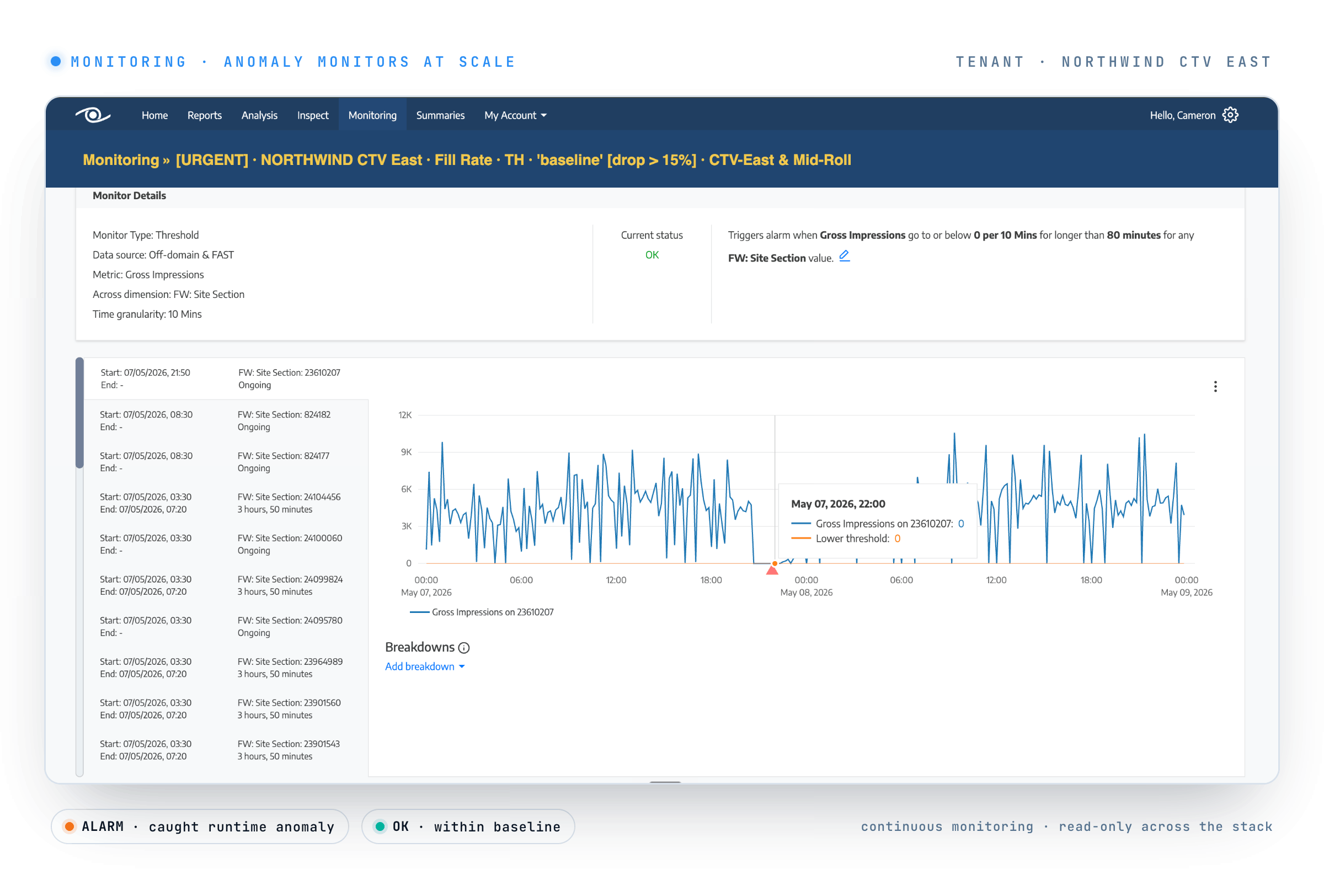The height and width of the screenshot is (896, 1324).
Task: Click ALARM caught runtime anomaly badge
Action: 200,826
